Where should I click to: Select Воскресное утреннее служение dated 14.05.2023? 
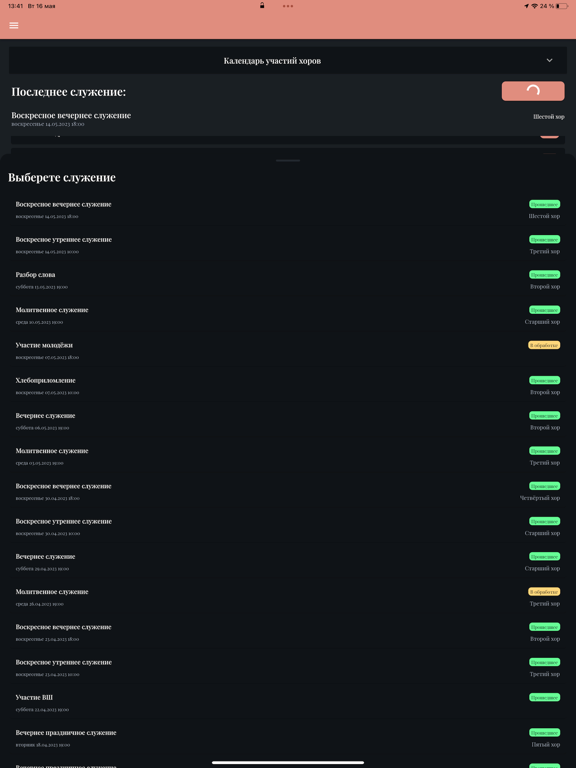point(288,244)
